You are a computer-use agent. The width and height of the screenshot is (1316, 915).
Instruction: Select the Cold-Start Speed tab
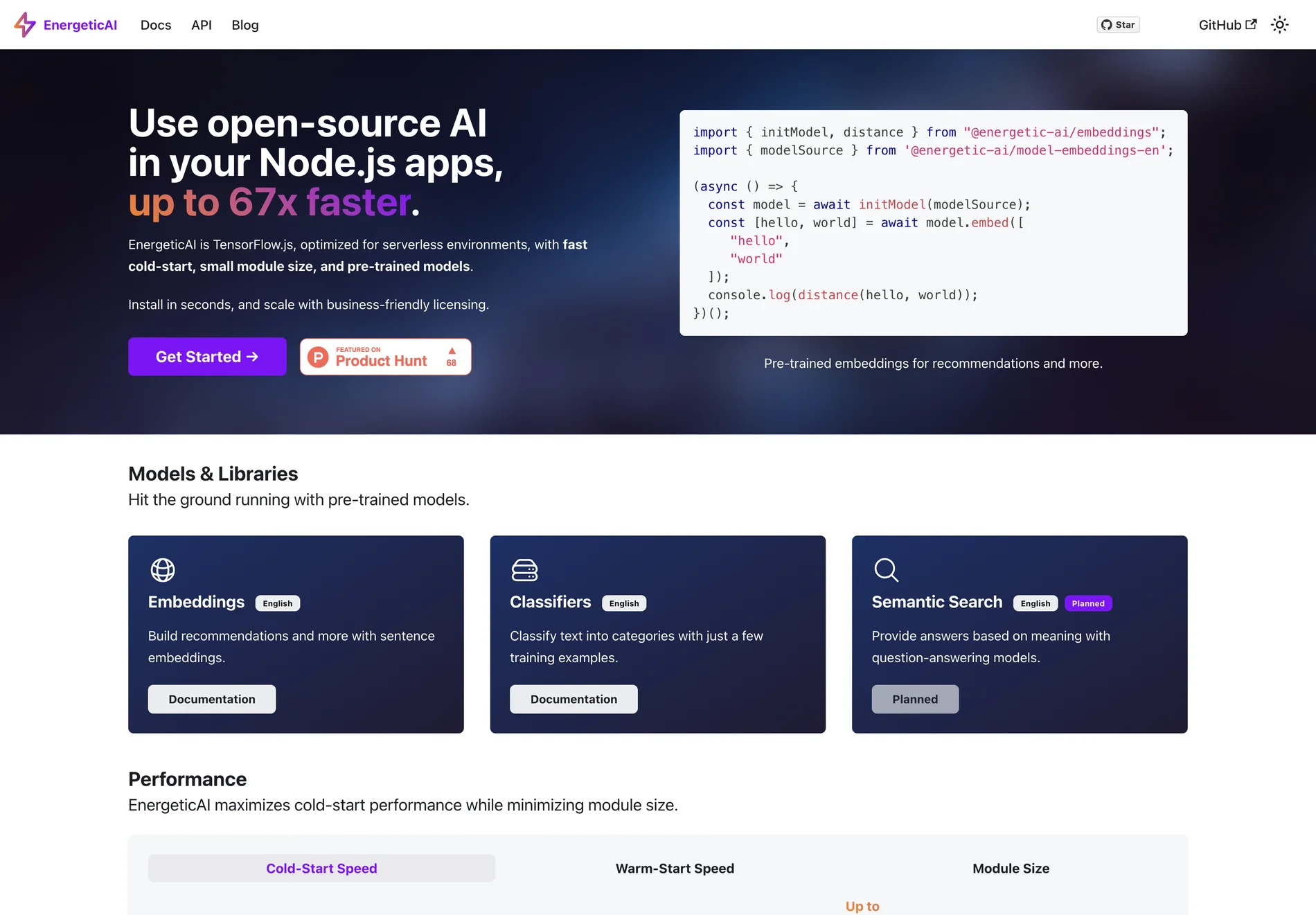[x=321, y=869]
